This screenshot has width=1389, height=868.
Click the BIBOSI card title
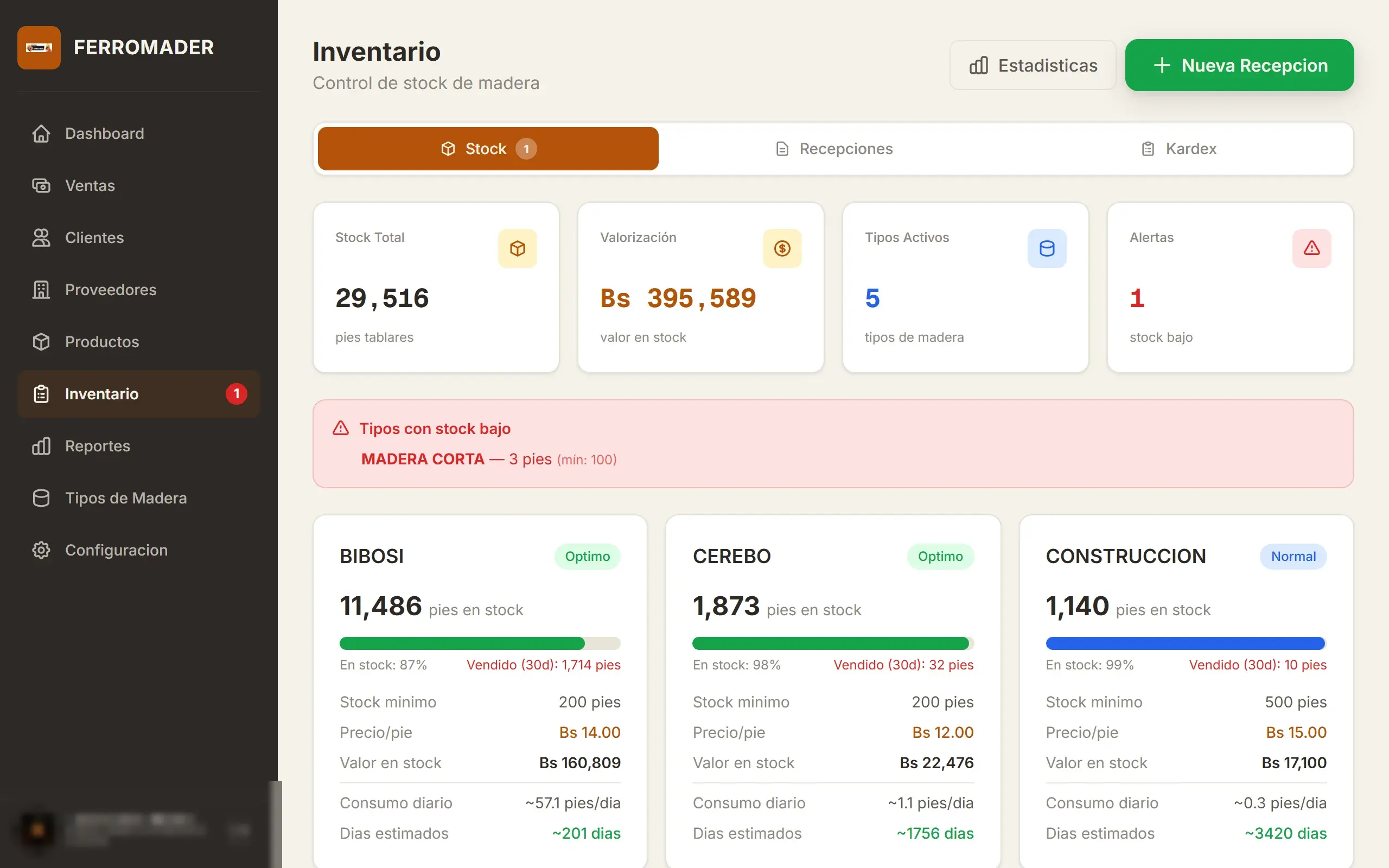[371, 556]
